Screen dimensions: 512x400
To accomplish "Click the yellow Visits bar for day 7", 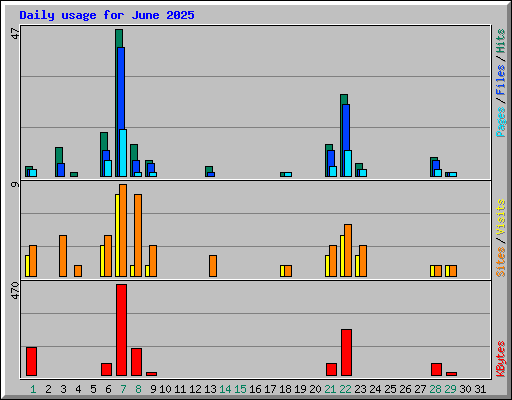I will [117, 235].
